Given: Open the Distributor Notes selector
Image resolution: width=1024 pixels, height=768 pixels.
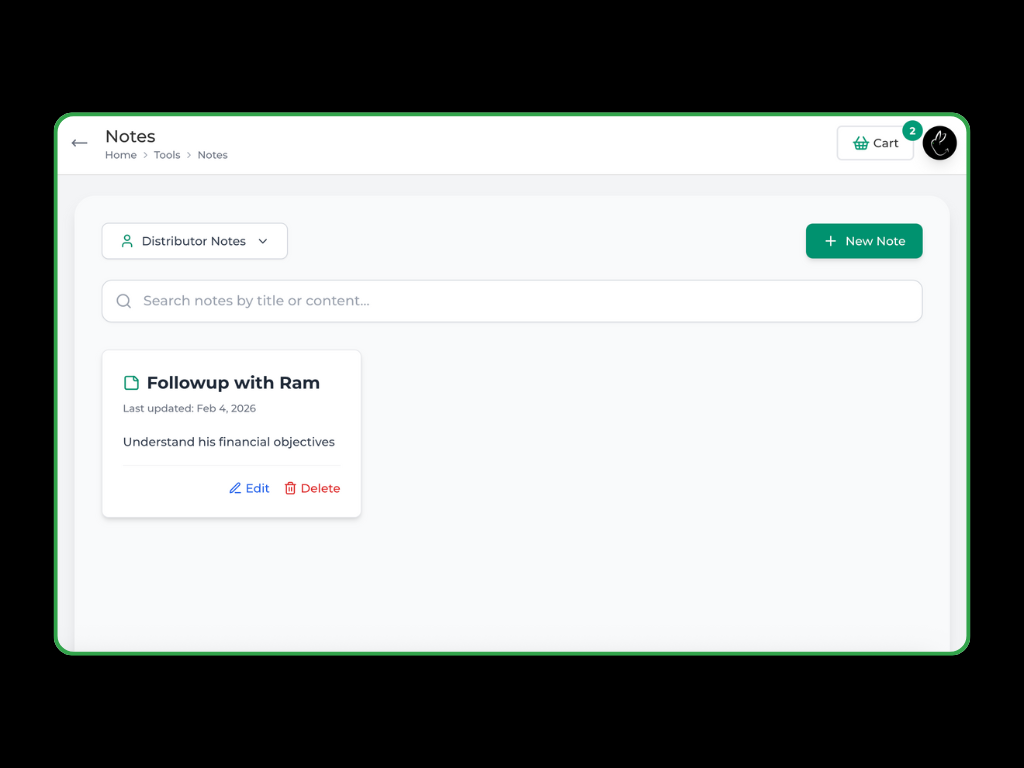Looking at the screenshot, I should coord(194,241).
